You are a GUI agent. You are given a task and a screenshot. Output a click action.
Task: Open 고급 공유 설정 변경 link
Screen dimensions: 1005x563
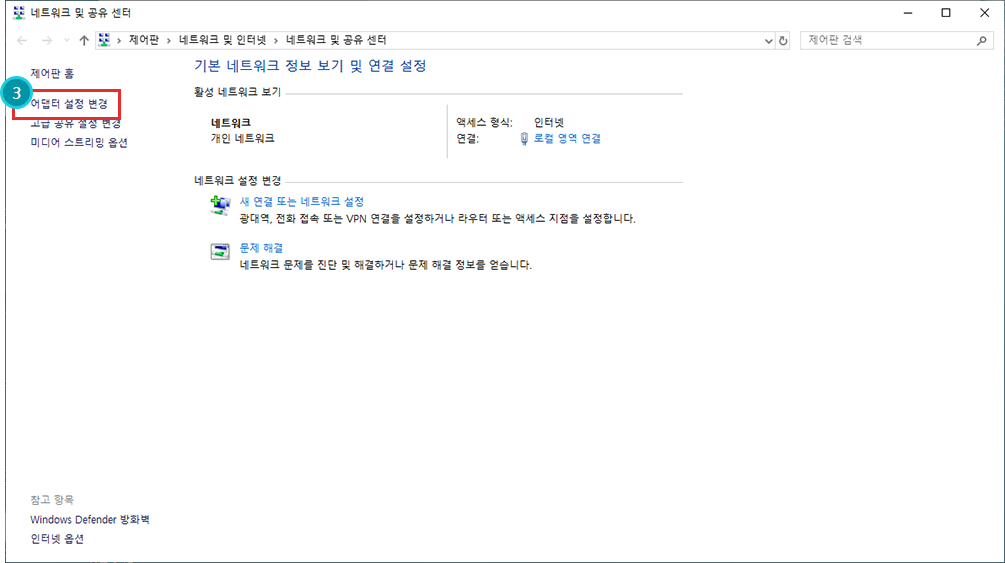click(76, 123)
